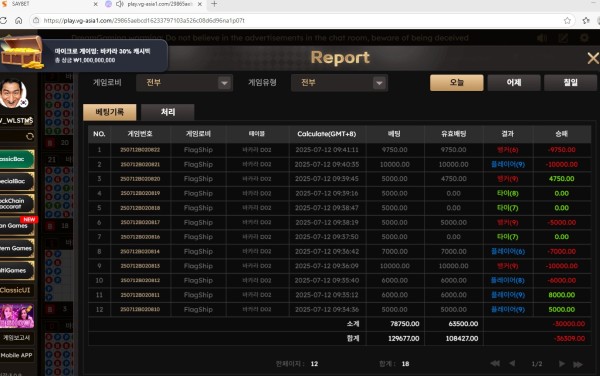
Task: Open game number 2507128020810
Action: tap(140, 309)
